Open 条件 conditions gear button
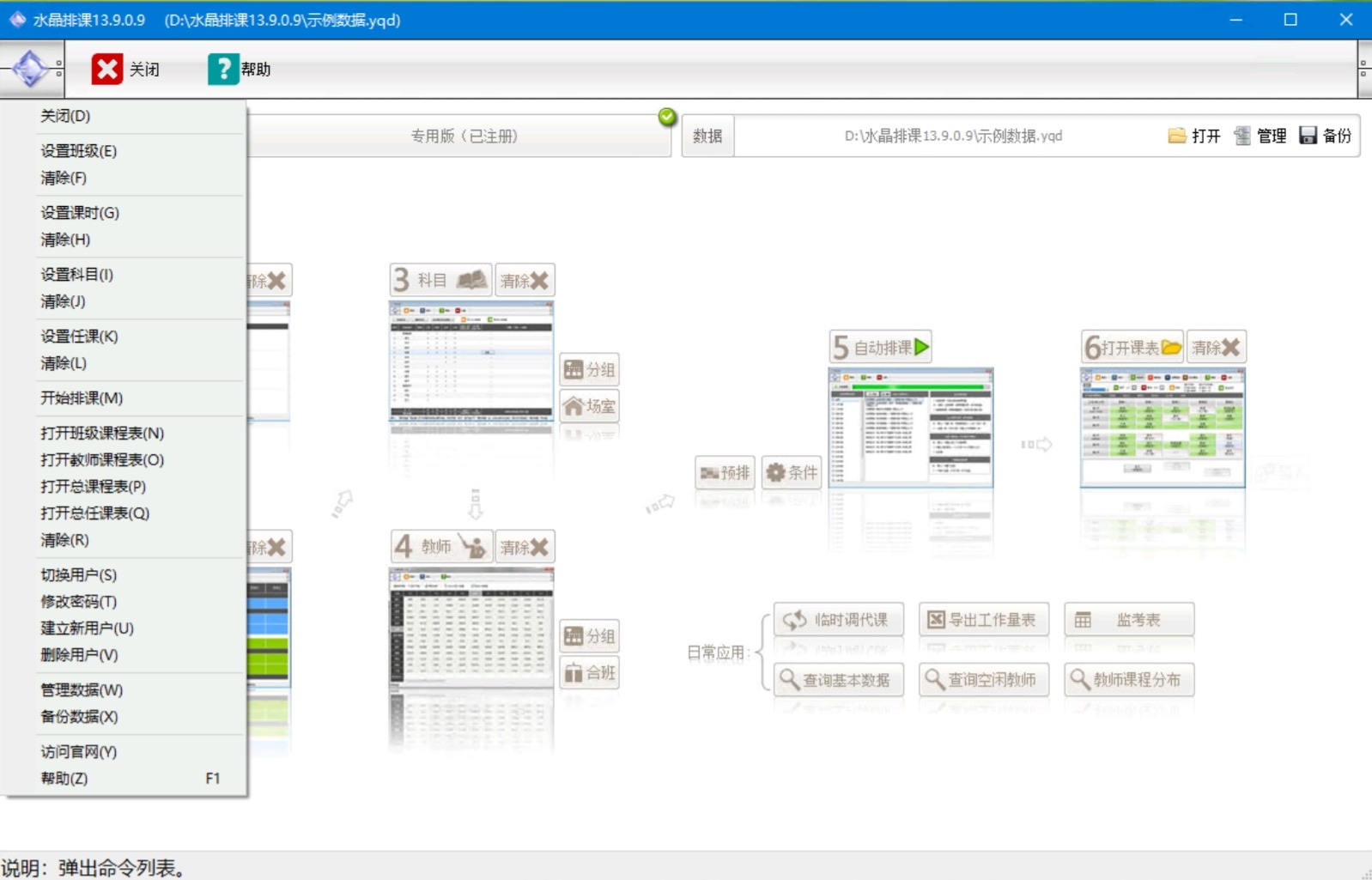 click(792, 472)
